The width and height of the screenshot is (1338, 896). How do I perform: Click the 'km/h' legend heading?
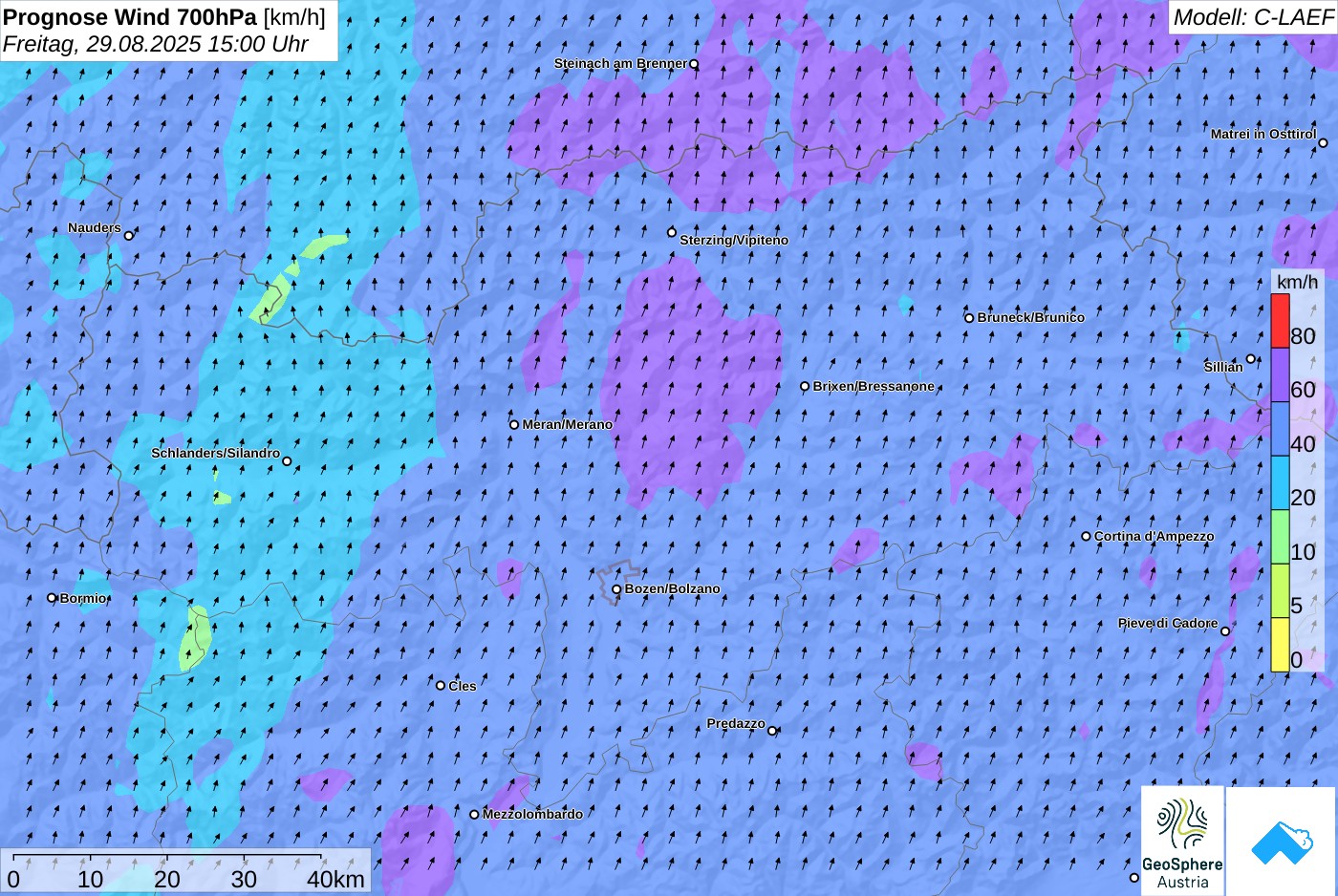[1297, 282]
